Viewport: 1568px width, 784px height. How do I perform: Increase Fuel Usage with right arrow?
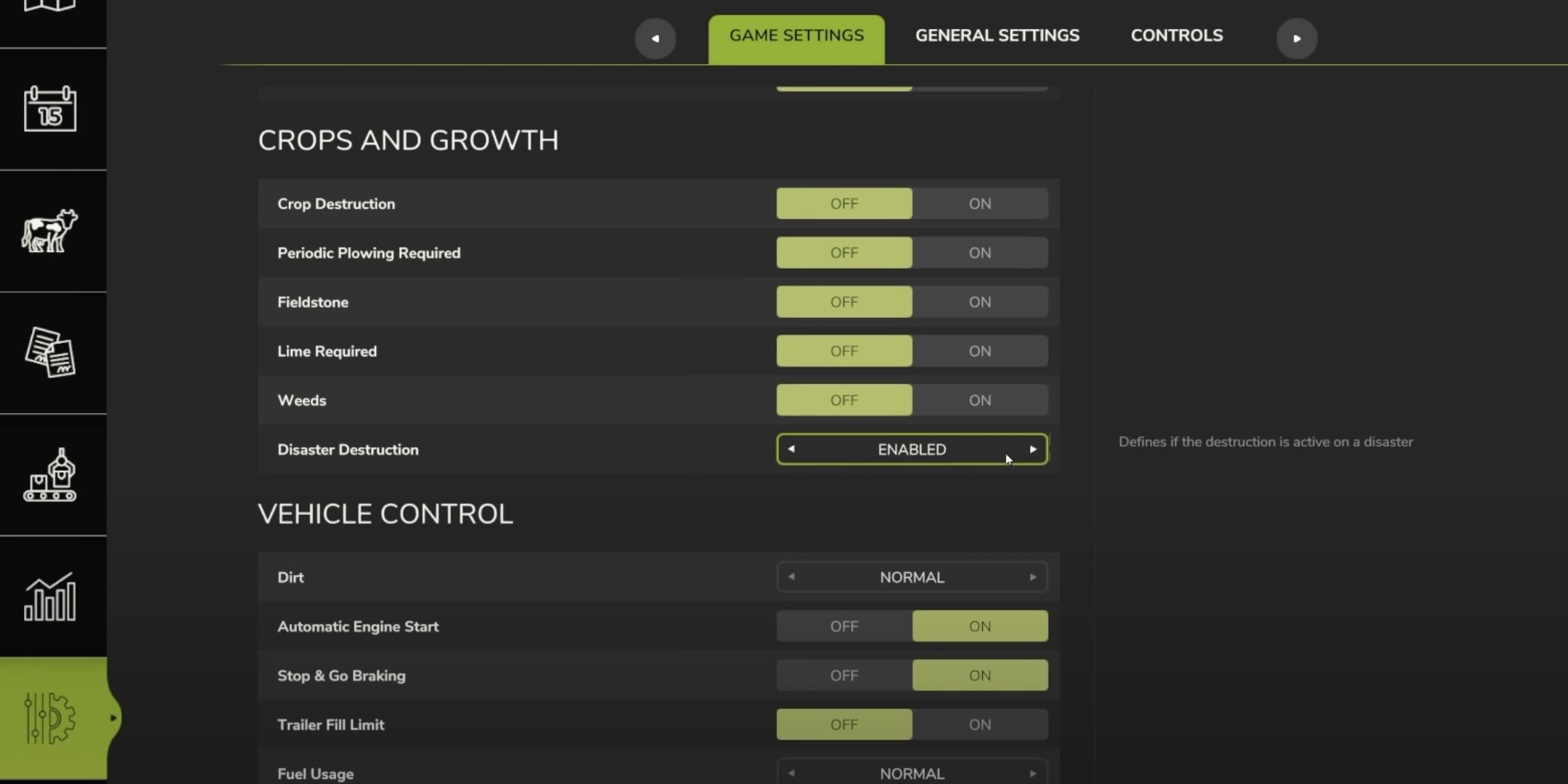[x=1033, y=774]
